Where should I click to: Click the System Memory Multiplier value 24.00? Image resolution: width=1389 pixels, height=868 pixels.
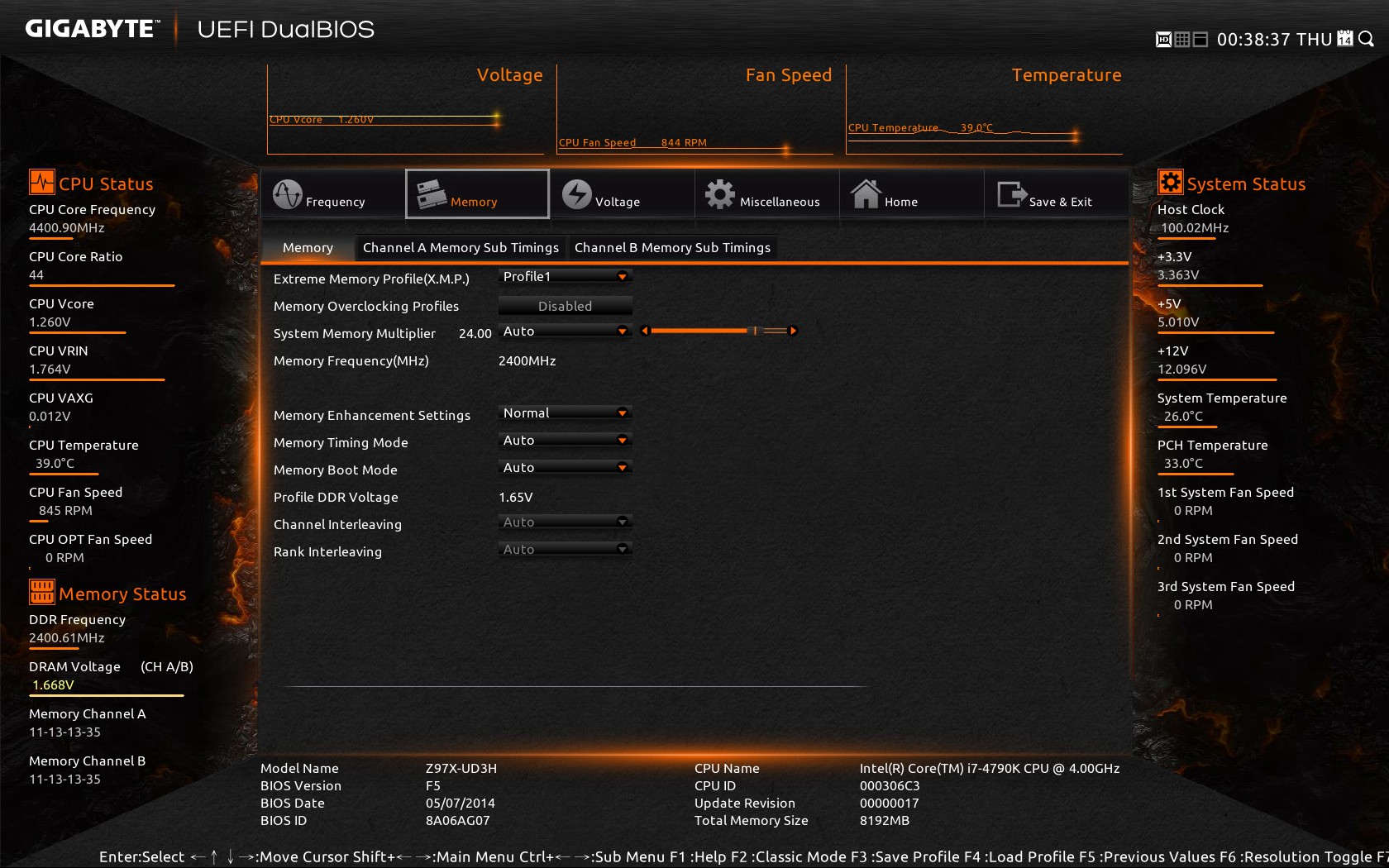tap(475, 334)
